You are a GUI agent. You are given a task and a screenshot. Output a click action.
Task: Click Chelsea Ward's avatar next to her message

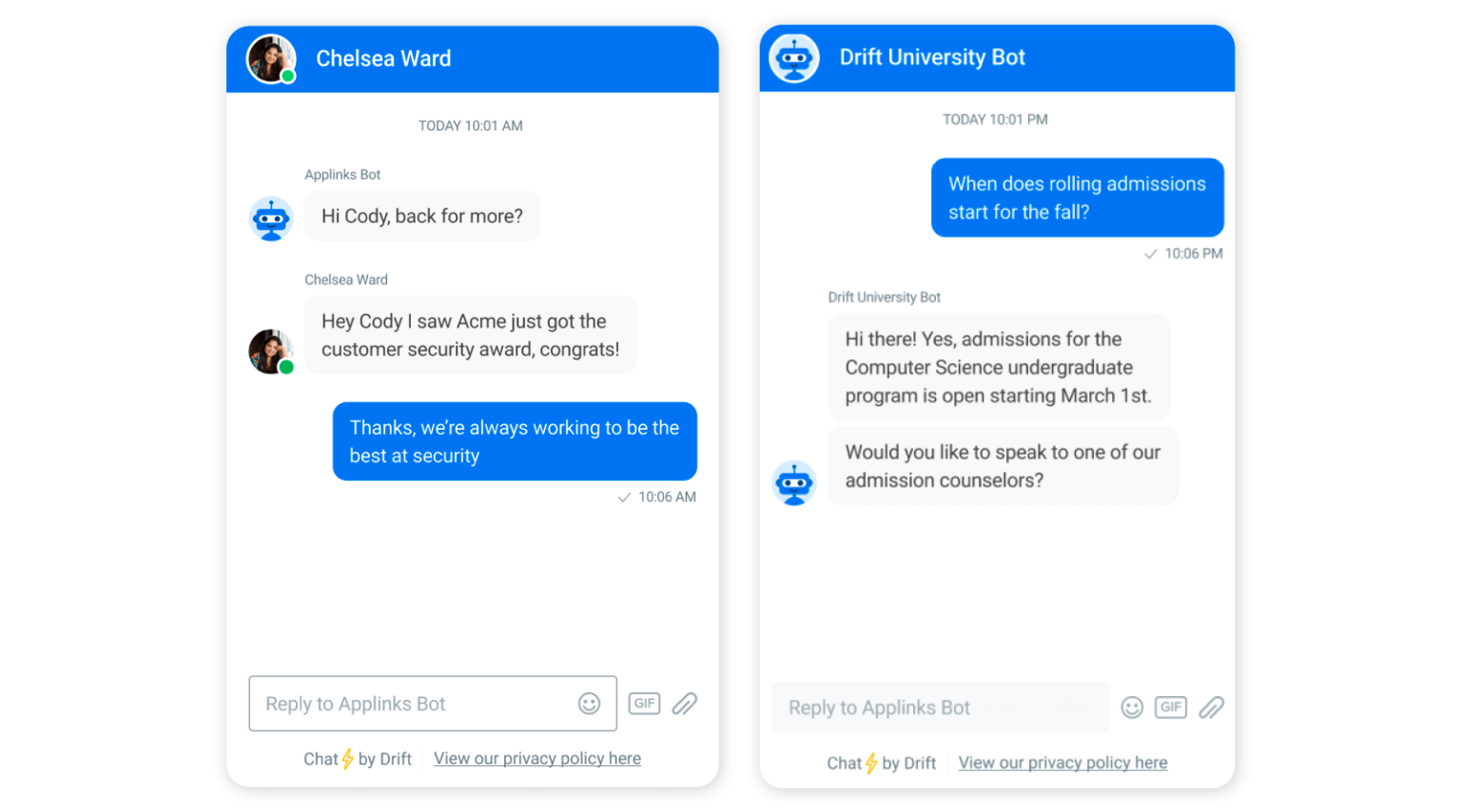click(271, 352)
